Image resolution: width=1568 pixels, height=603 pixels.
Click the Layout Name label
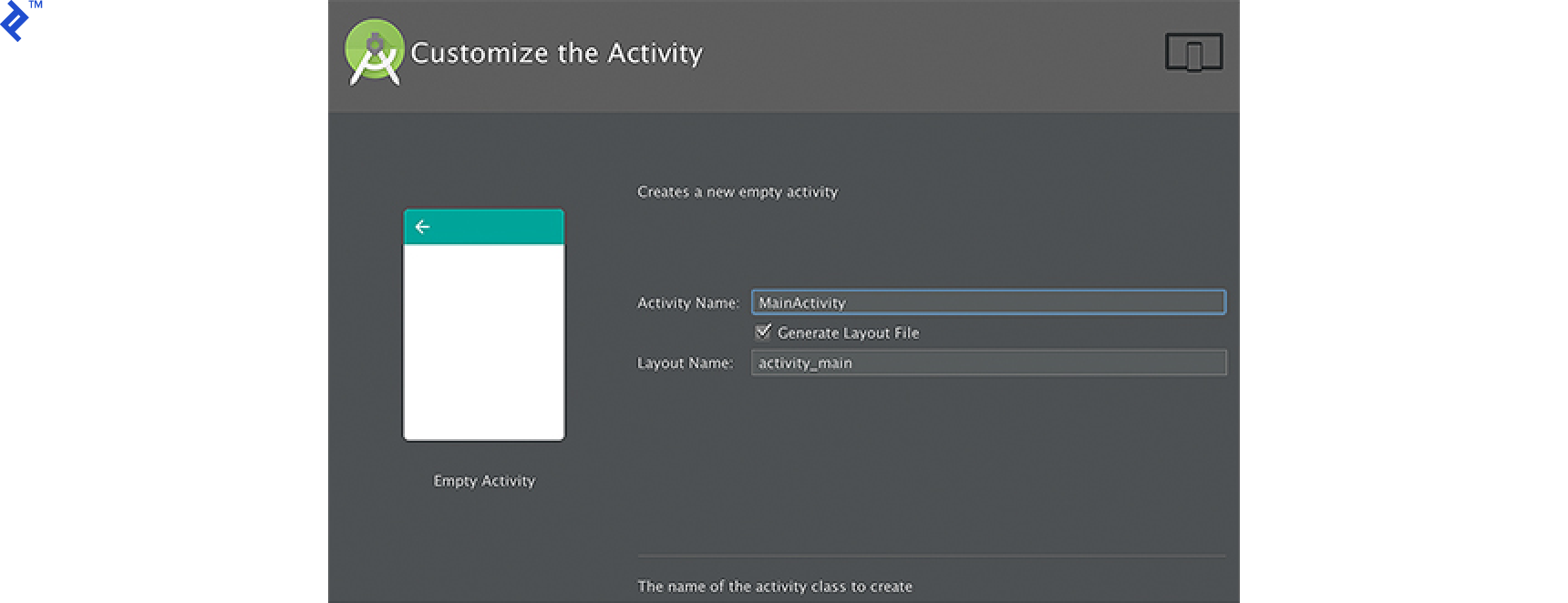(686, 363)
